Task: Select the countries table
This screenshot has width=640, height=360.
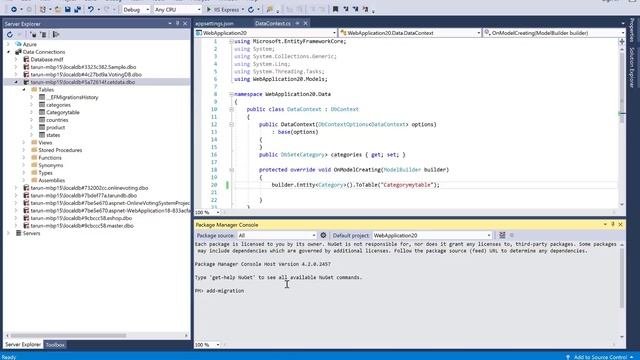Action: 57,120
